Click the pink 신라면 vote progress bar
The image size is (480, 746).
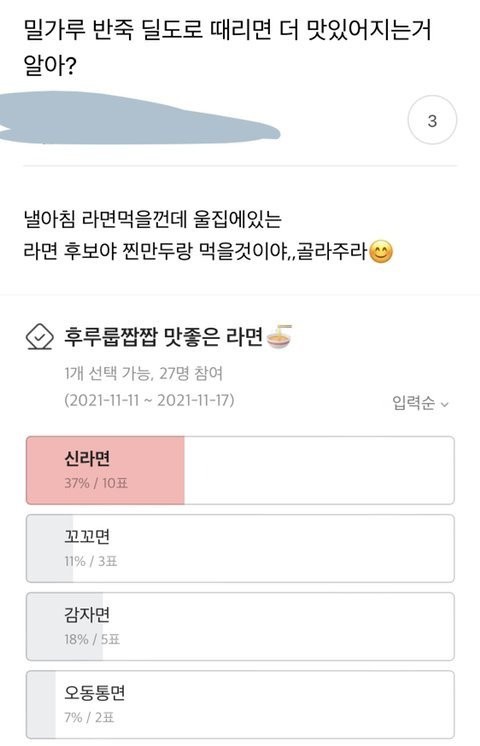(x=105, y=470)
